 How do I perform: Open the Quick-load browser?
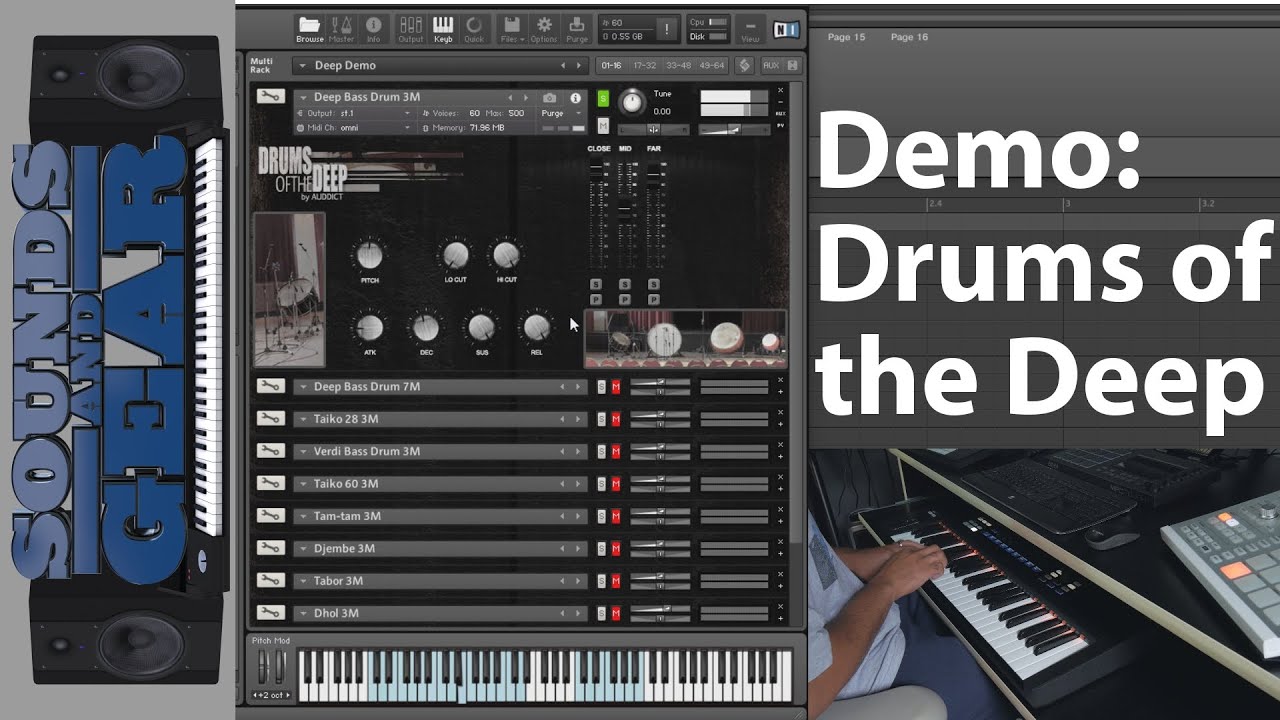tap(474, 29)
